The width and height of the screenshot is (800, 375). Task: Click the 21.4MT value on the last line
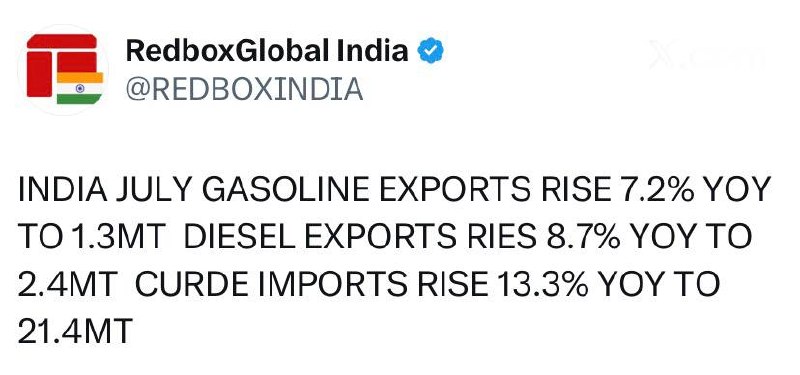pos(75,331)
